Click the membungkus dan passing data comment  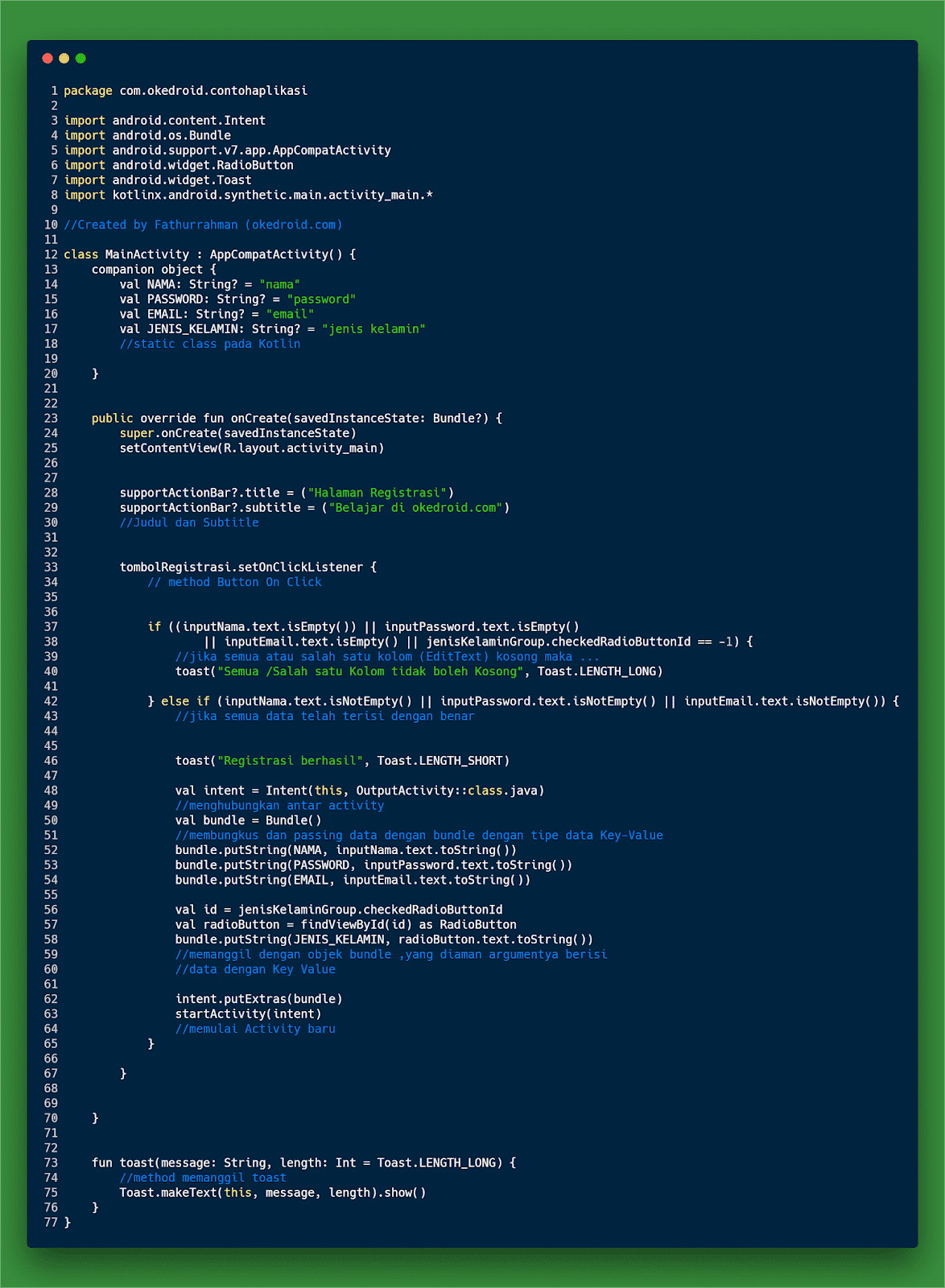coord(419,836)
